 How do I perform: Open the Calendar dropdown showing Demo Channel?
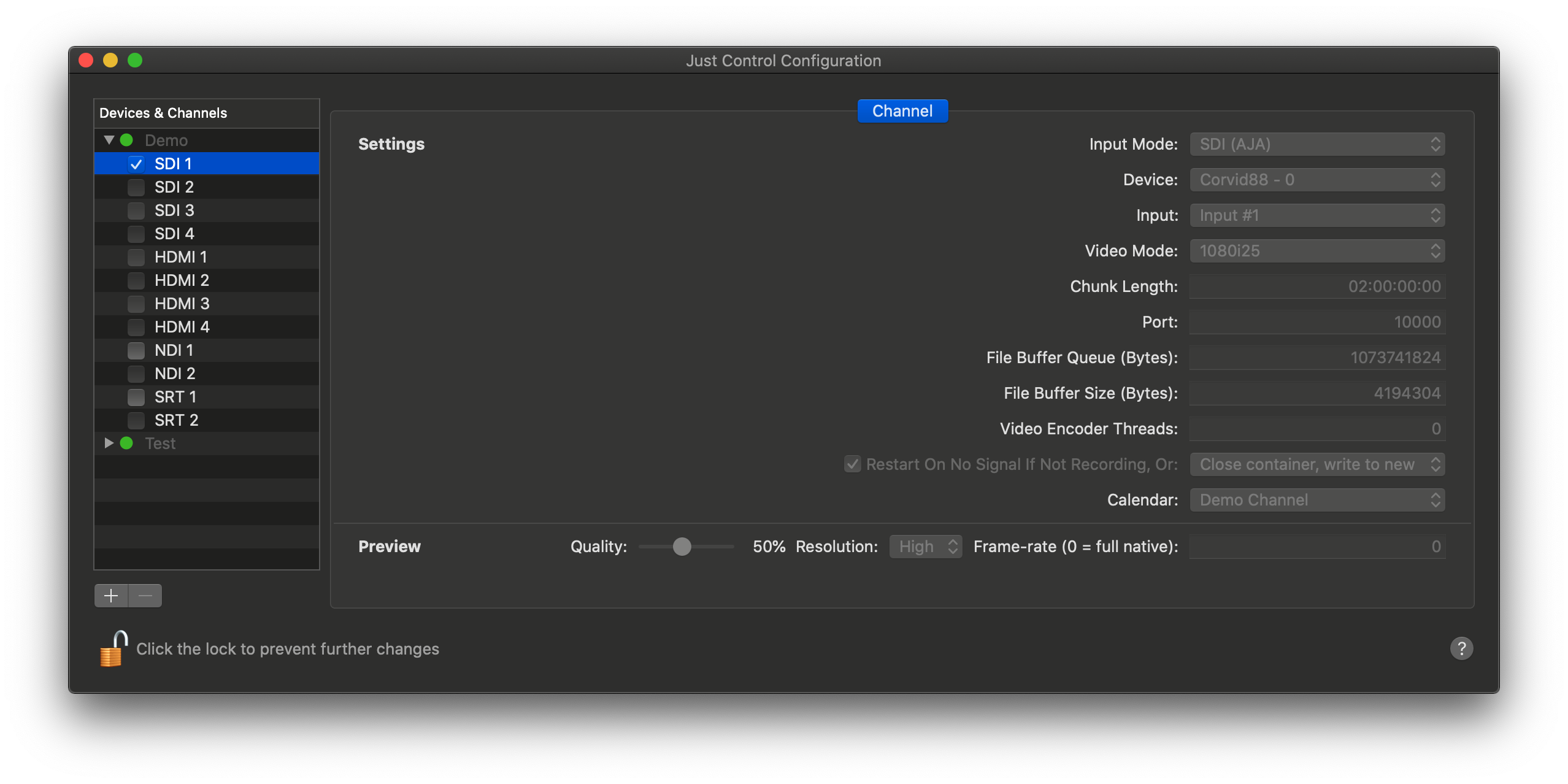tap(1317, 500)
